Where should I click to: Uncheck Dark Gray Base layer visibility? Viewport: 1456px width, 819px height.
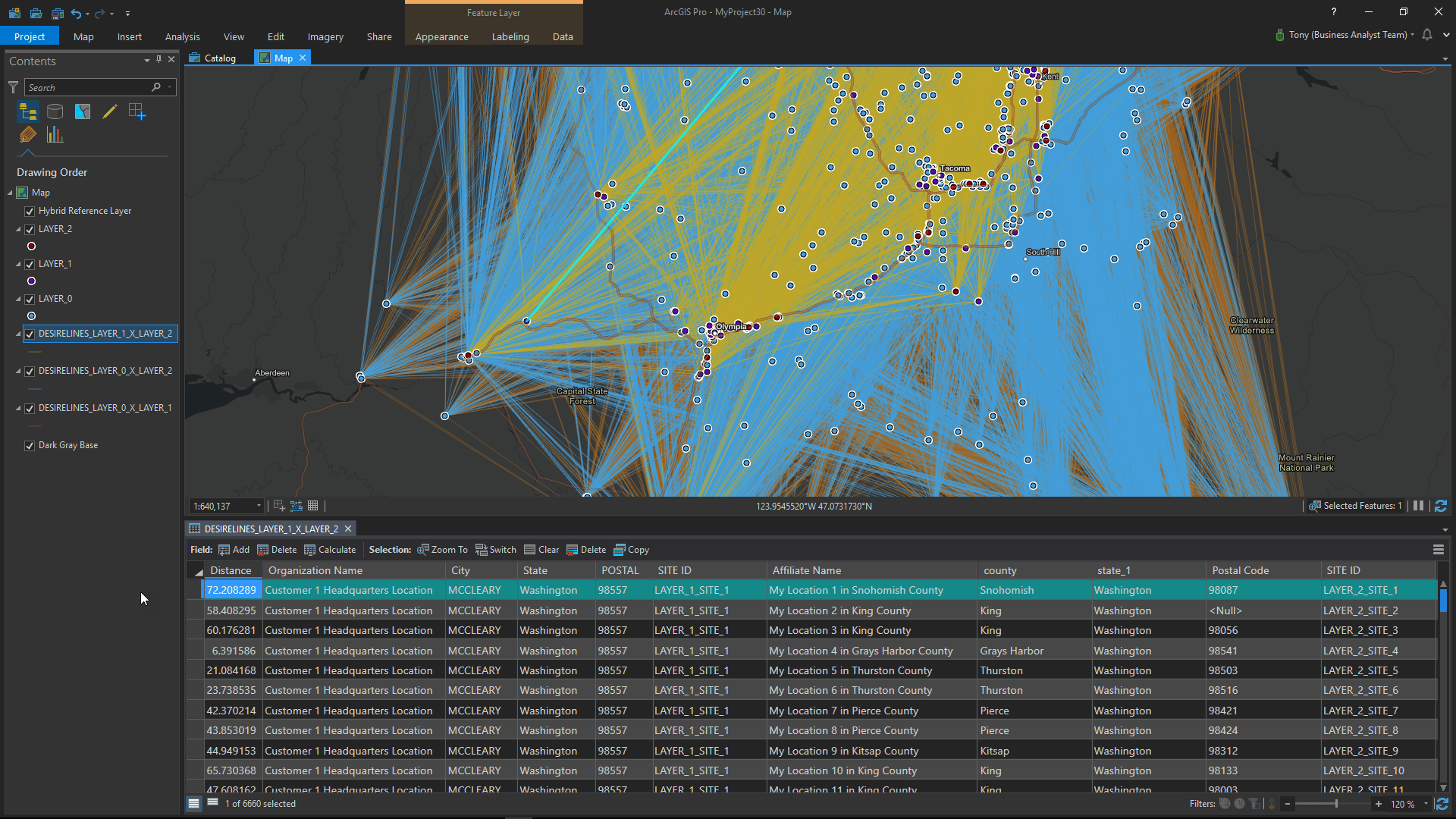click(x=30, y=446)
